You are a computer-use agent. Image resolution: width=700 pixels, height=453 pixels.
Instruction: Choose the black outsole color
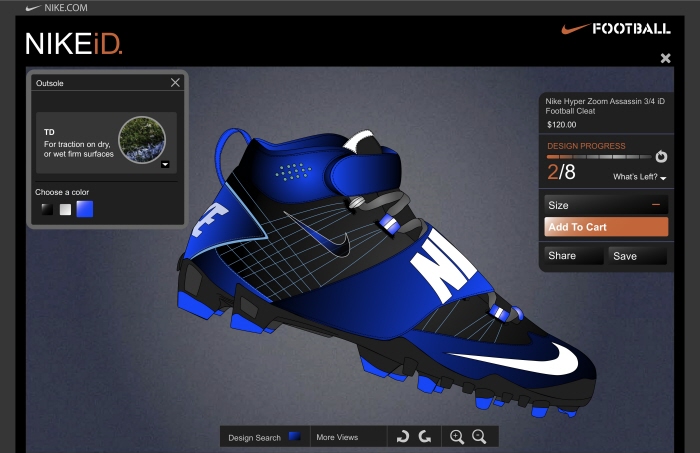click(x=47, y=209)
